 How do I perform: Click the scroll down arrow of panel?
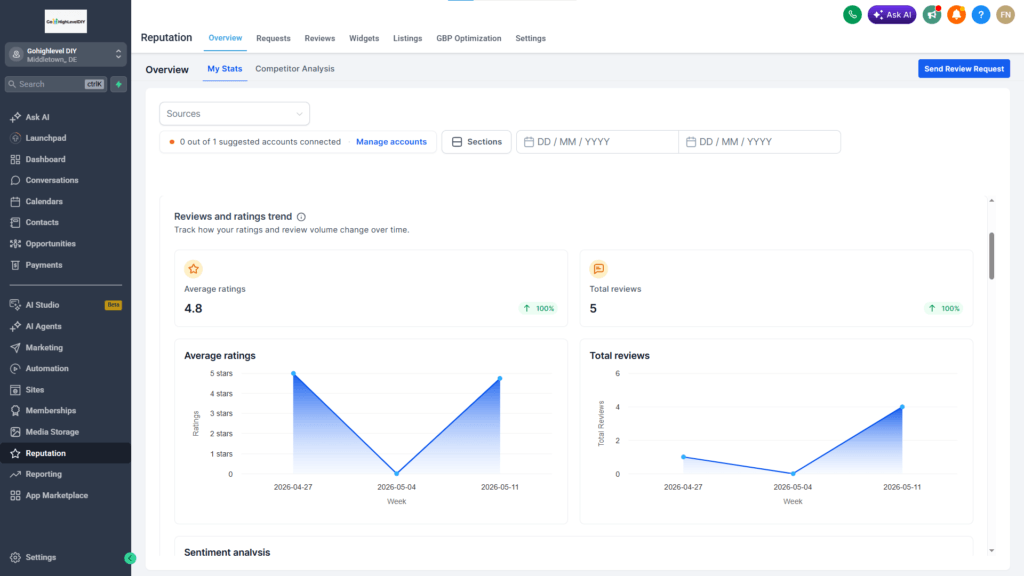[991, 551]
